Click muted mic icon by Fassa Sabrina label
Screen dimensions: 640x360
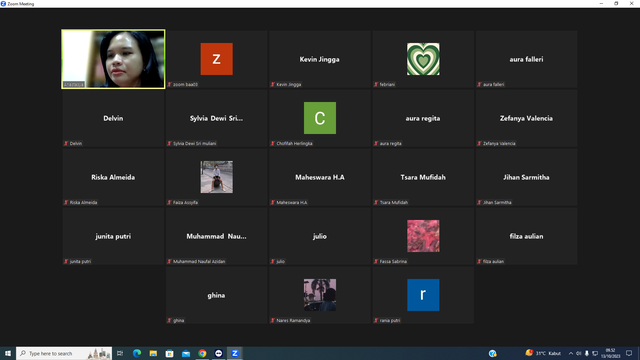[376, 261]
